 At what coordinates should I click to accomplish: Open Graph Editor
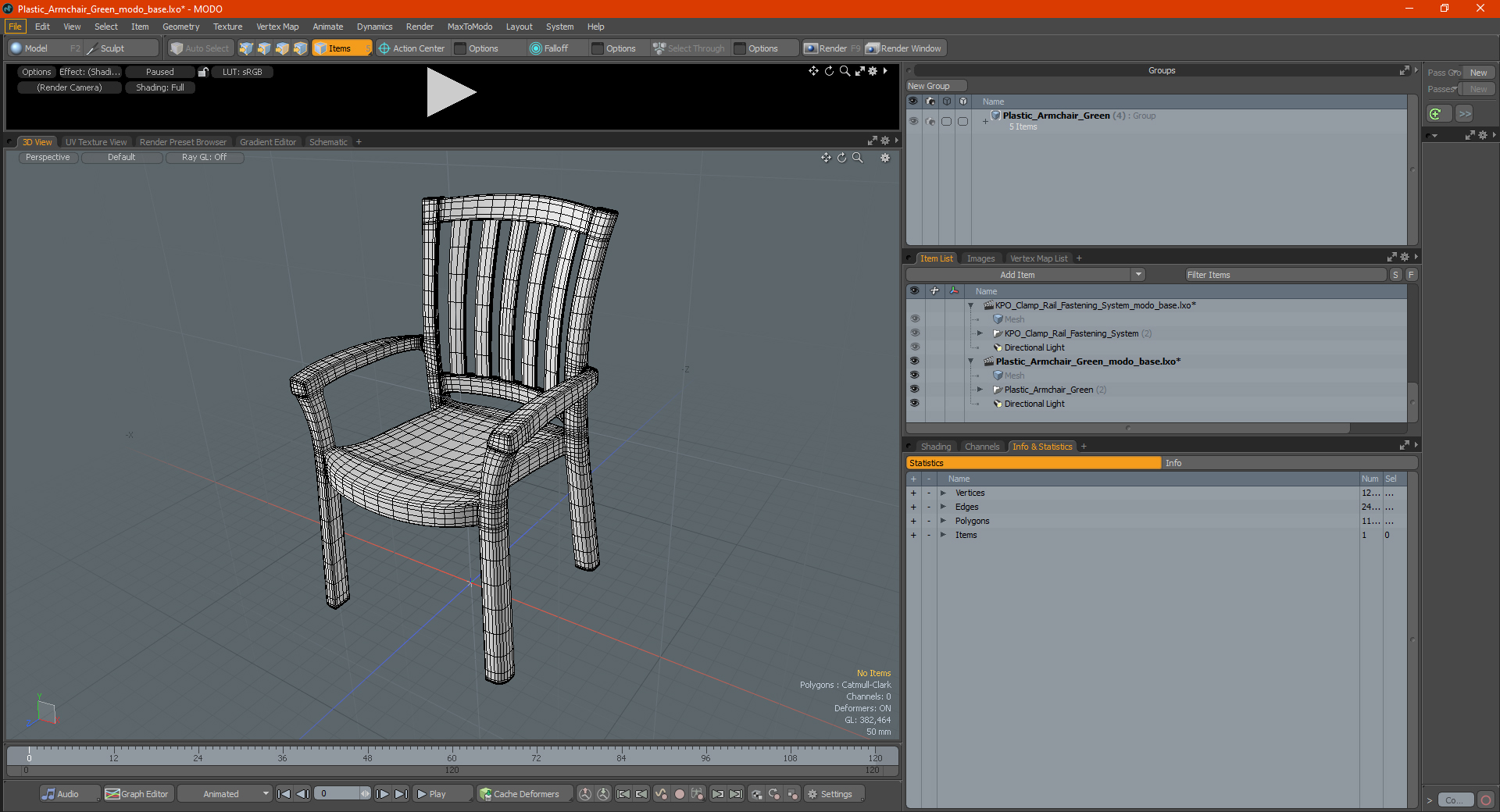coord(137,794)
